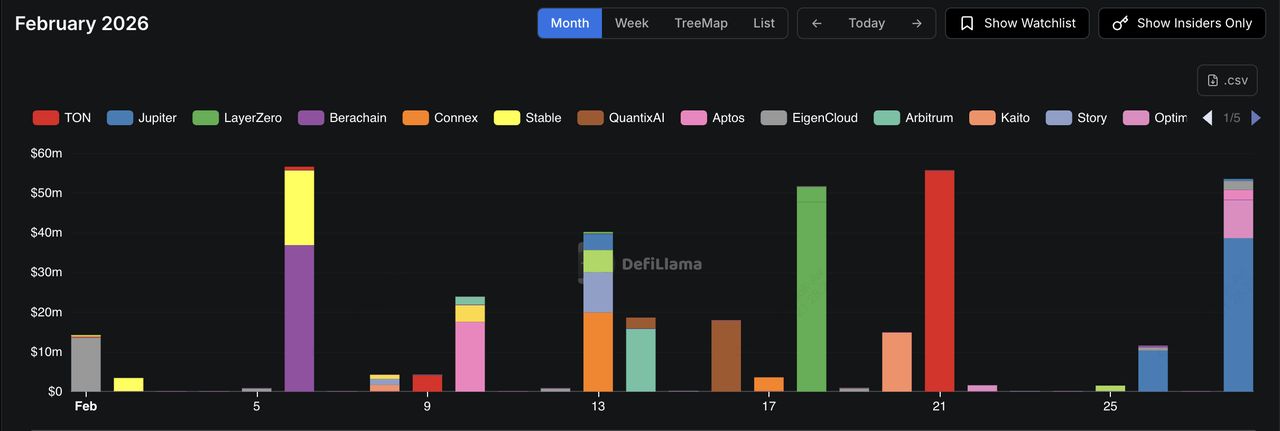
Task: Click the yellow Stable segment on Feb 6
Action: coord(299,208)
